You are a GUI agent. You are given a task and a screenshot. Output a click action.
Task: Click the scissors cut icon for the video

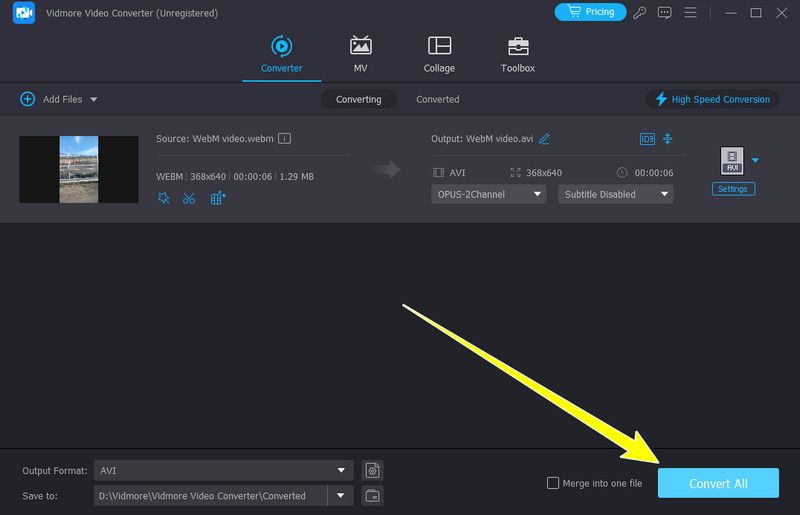(189, 198)
